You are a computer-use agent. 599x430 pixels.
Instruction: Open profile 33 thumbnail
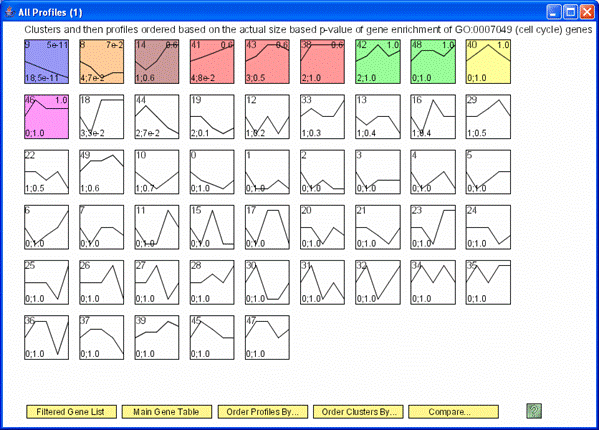click(322, 117)
